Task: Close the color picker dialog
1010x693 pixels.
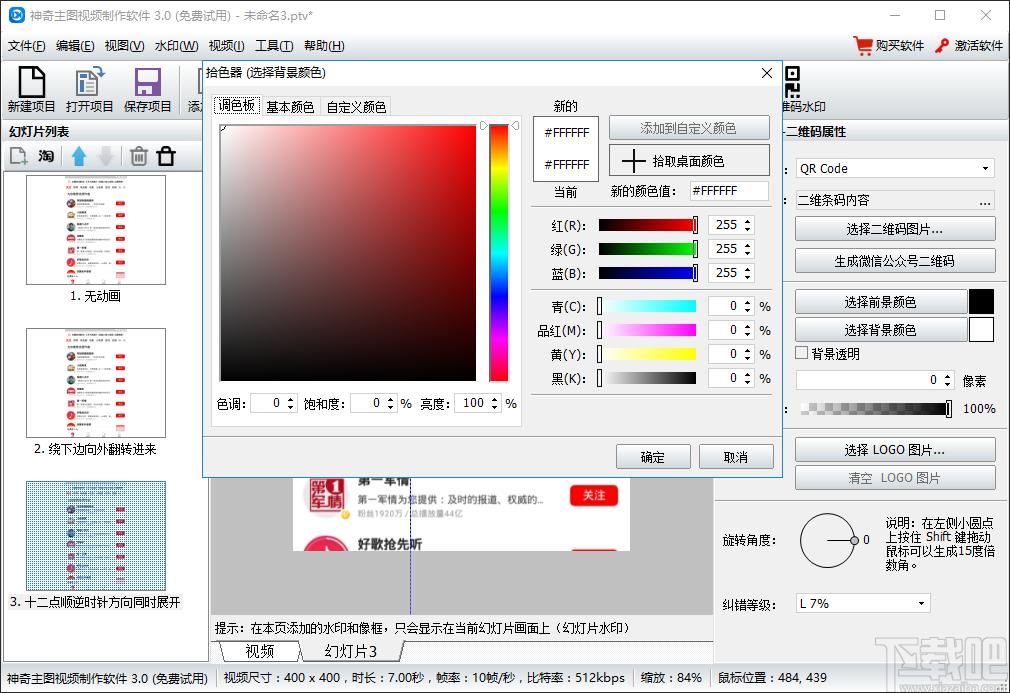Action: [x=767, y=73]
